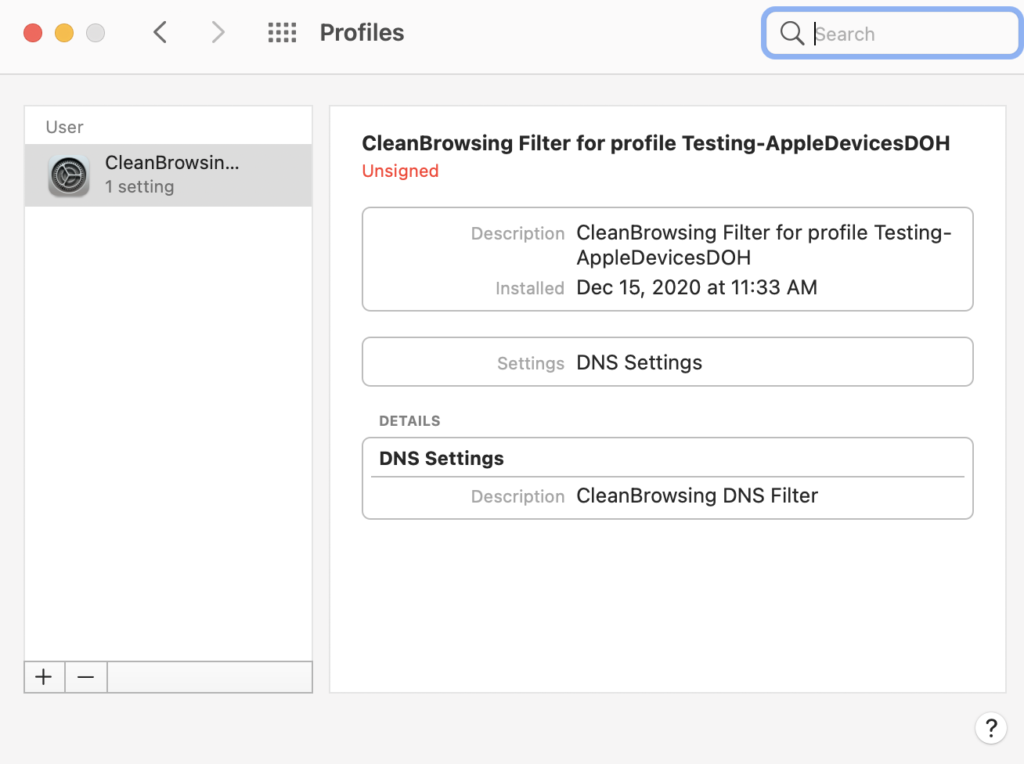Focus the Search field
The height and width of the screenshot is (764, 1024).
pos(891,33)
